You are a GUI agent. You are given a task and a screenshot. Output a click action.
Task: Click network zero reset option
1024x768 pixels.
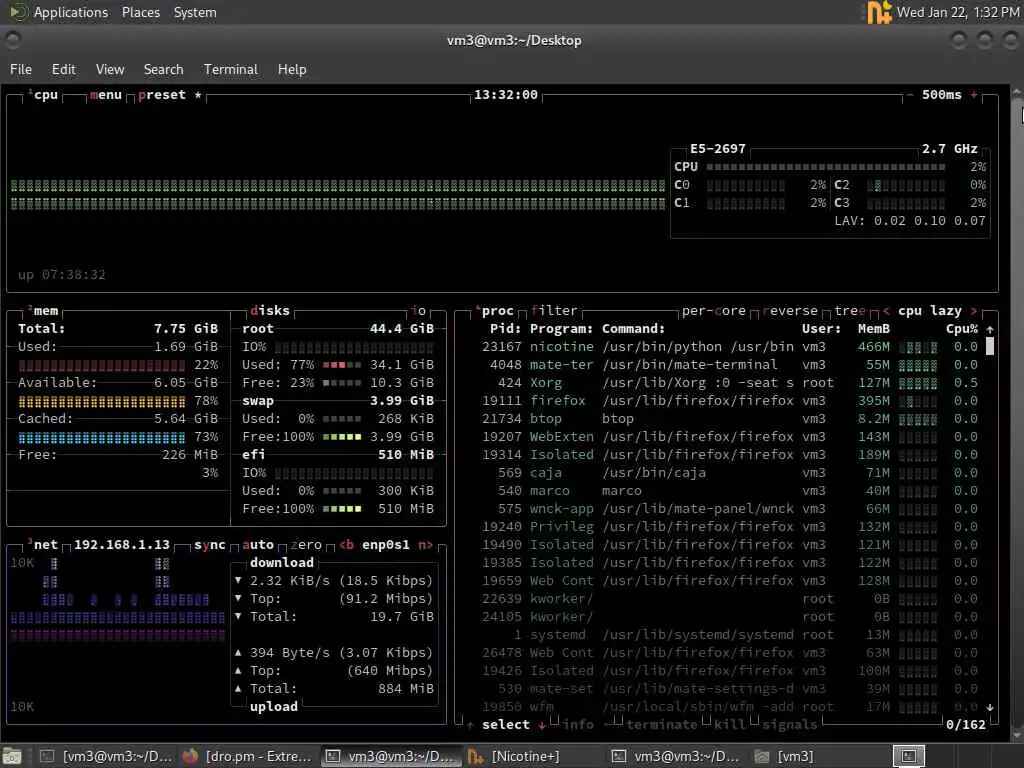click(x=306, y=545)
